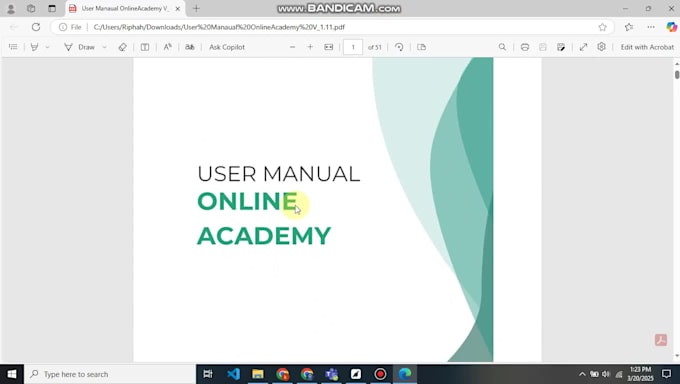Screen dimensions: 680x384
Task: Save the PDF file
Action: click(x=543, y=47)
